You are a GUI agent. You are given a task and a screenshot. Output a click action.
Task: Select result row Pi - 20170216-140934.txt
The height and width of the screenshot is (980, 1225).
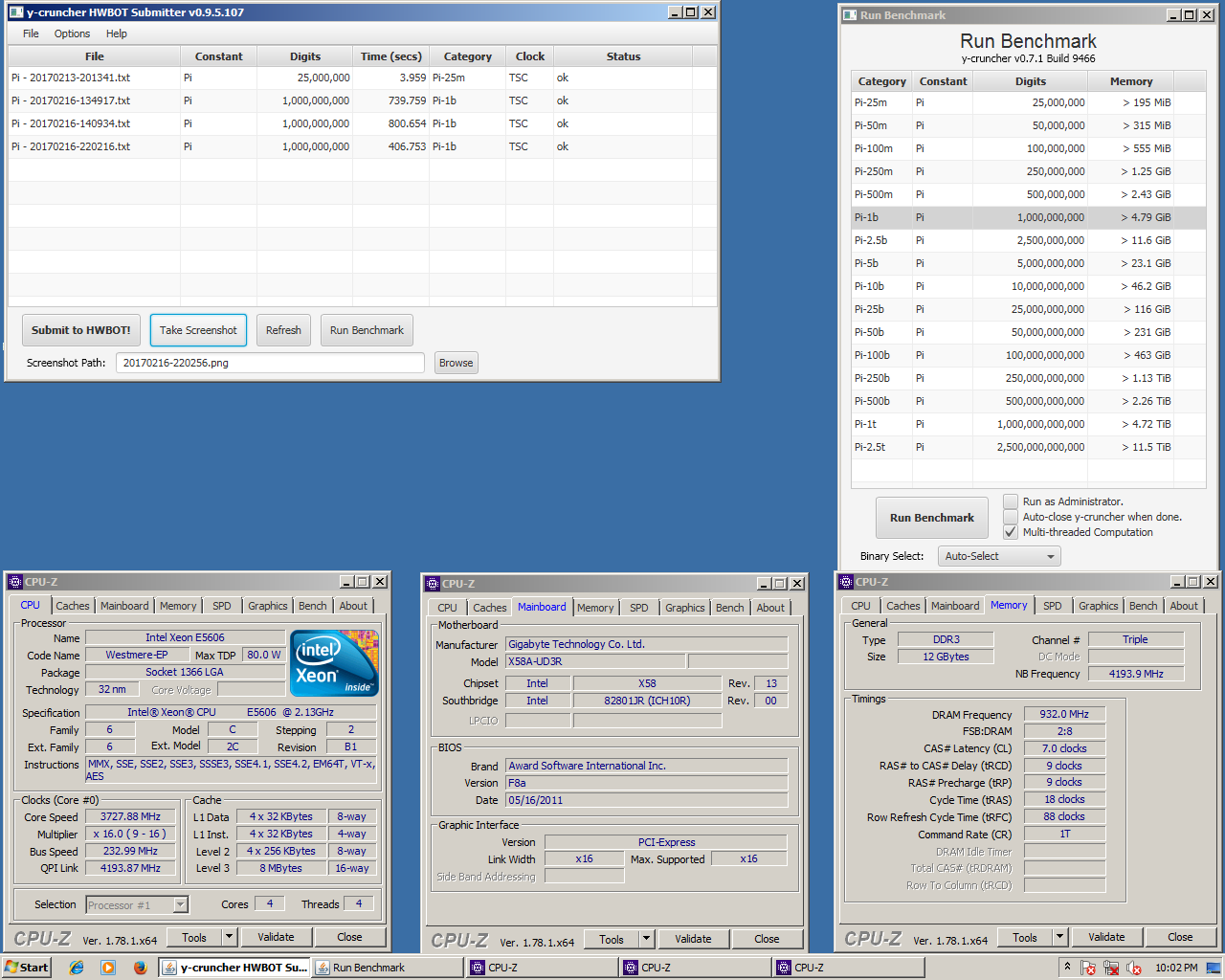pyautogui.click(x=362, y=123)
